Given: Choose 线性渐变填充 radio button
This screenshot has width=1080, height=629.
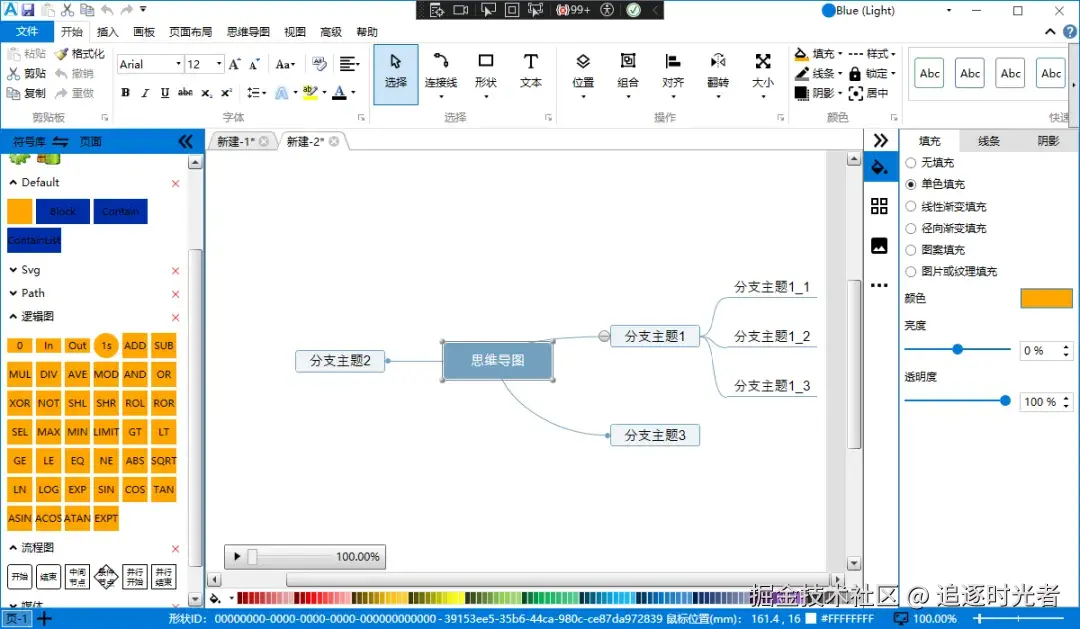Looking at the screenshot, I should click(911, 206).
